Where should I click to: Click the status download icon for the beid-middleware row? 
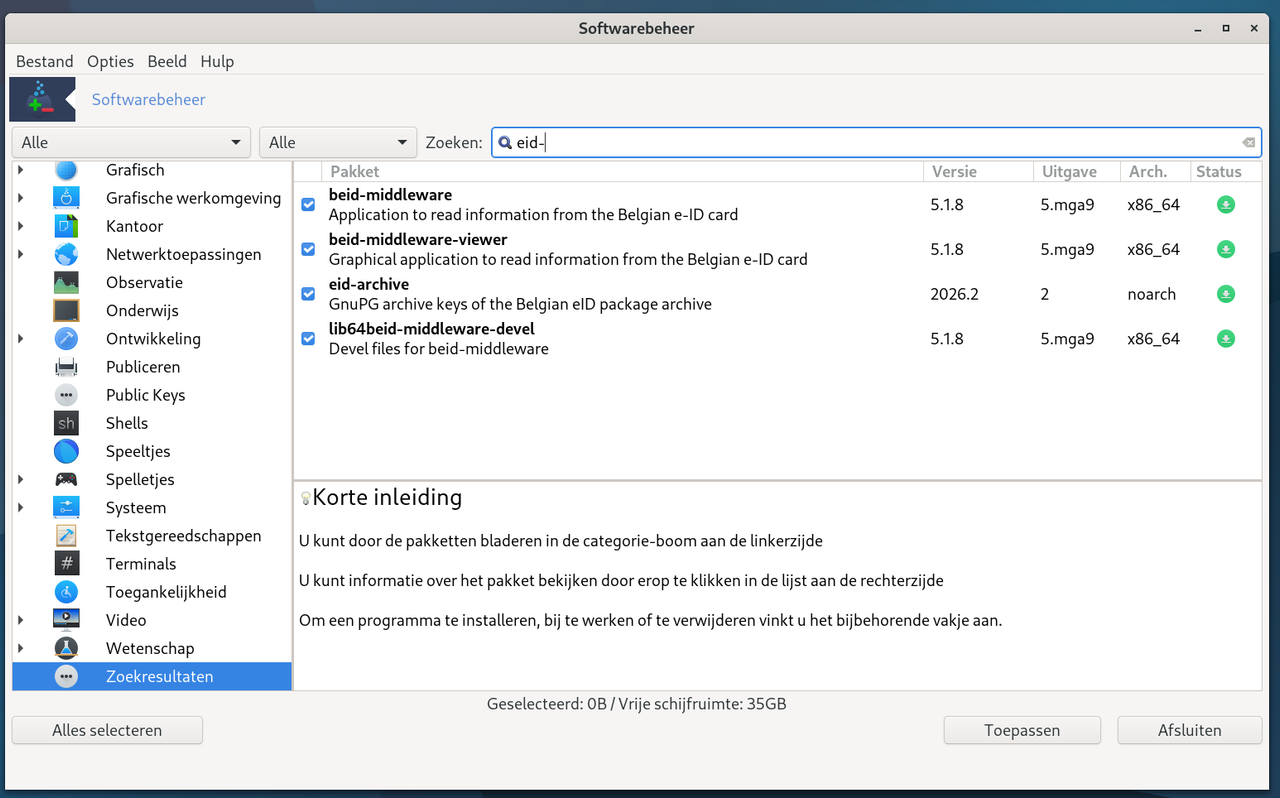[1225, 204]
